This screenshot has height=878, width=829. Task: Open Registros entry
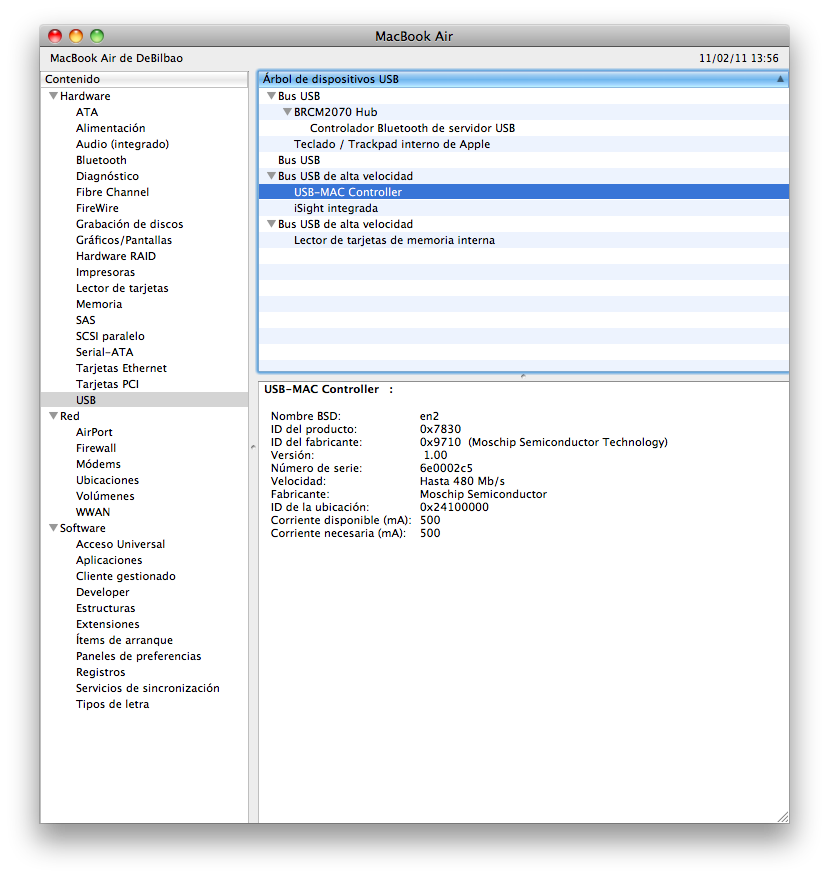(x=101, y=672)
